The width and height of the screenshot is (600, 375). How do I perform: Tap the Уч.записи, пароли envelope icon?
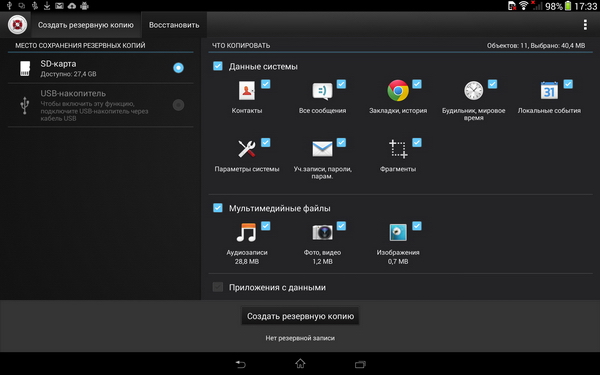[322, 149]
